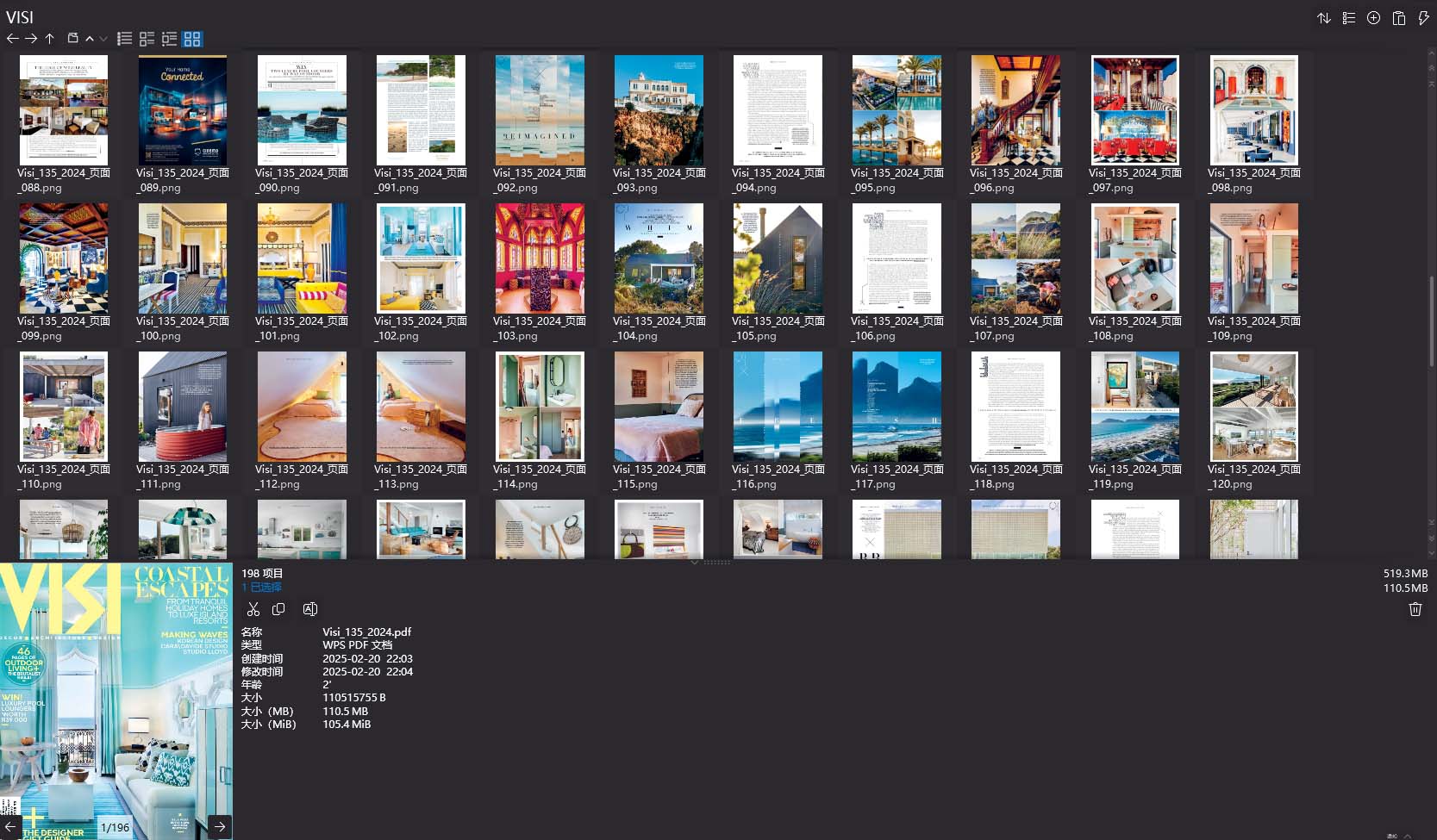Collapse the details panel using center chevron handle
The width and height of the screenshot is (1437, 840).
pos(695,562)
